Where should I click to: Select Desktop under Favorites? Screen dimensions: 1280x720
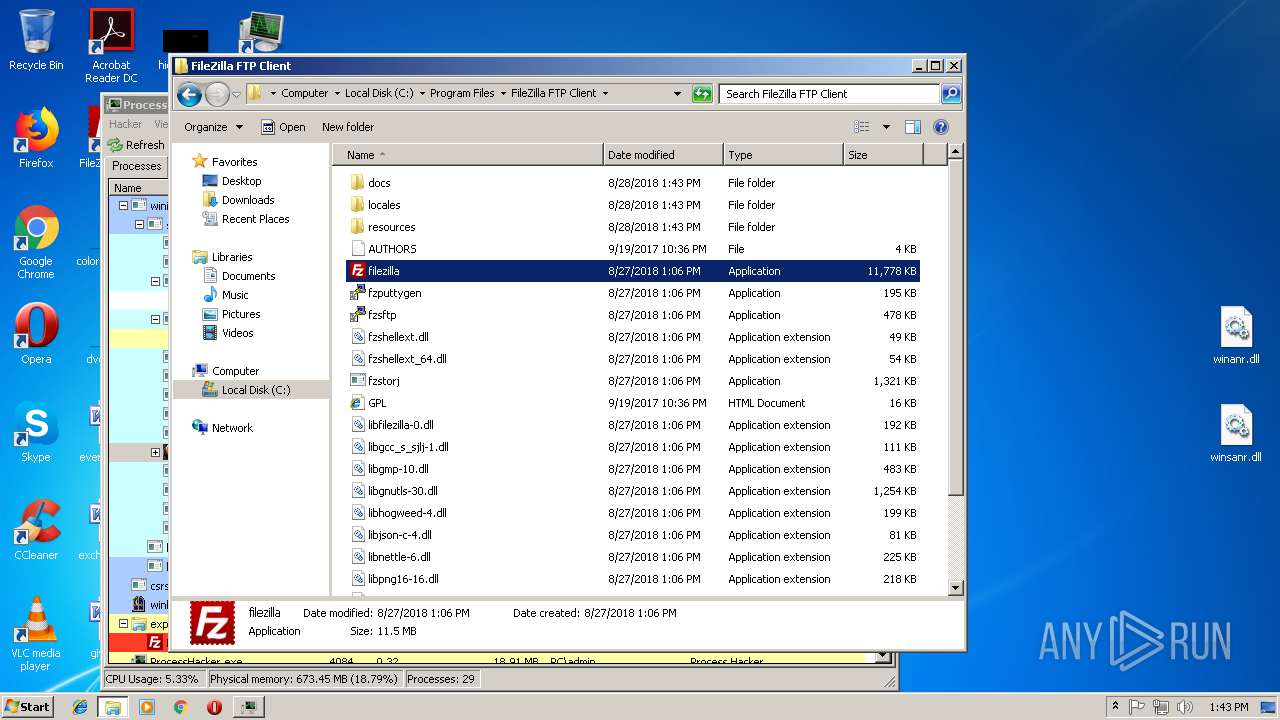(241, 181)
